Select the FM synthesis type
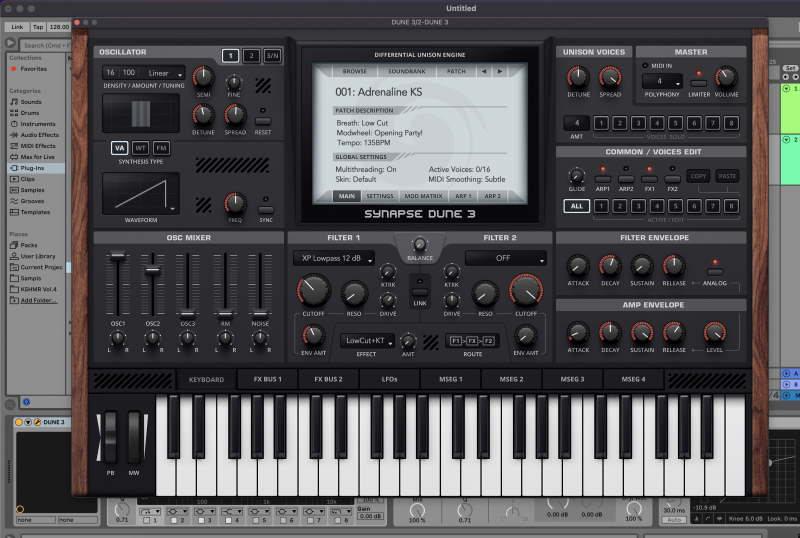This screenshot has width=800, height=538. (x=161, y=148)
